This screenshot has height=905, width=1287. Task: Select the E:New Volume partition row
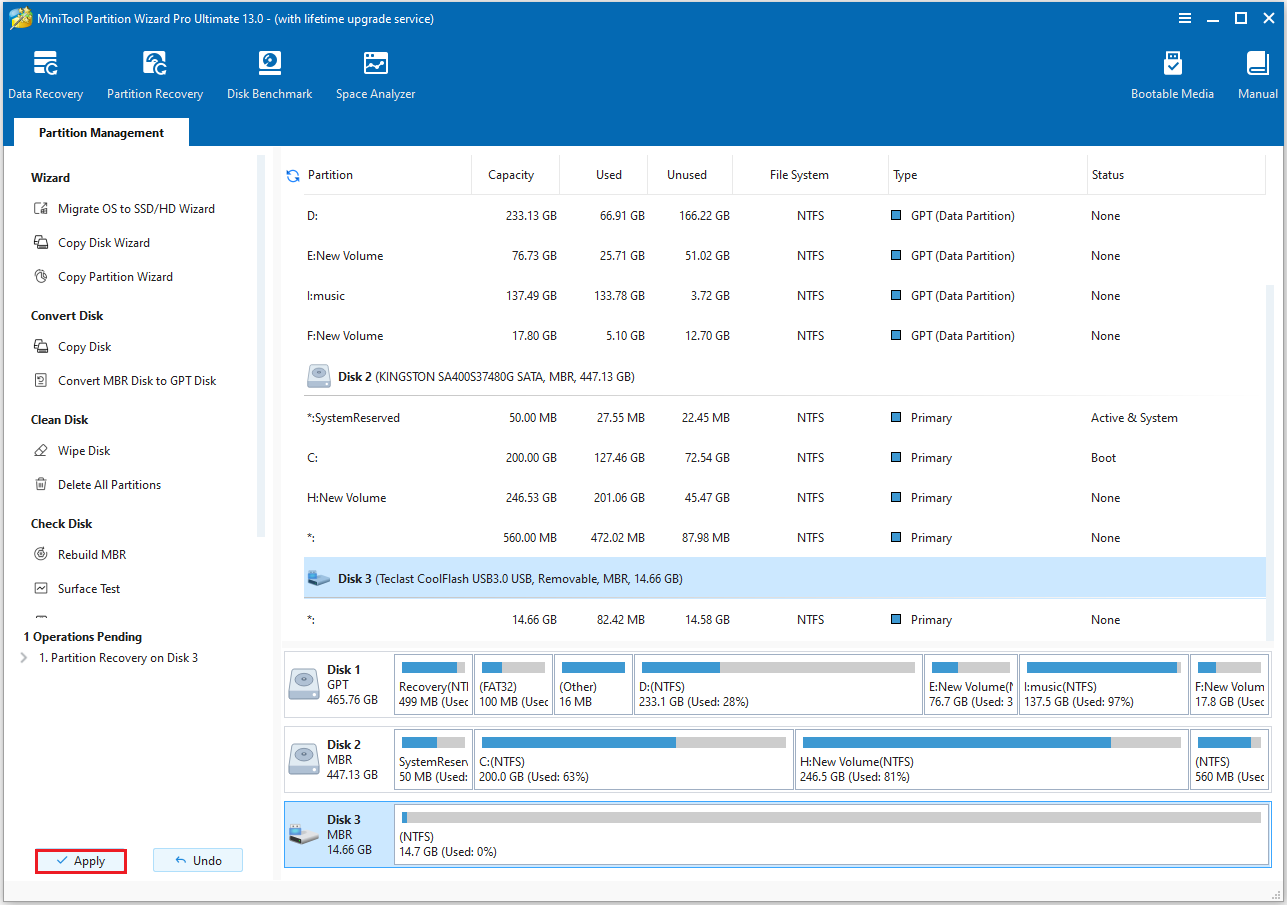point(785,256)
